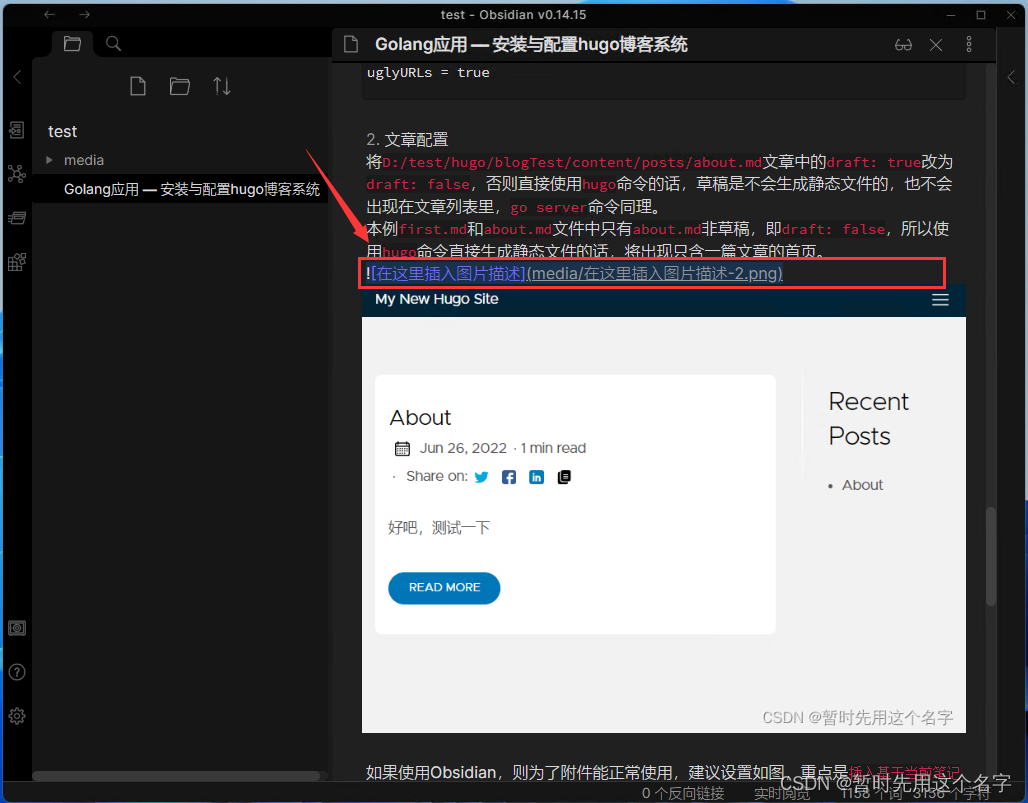Open the vault switcher
The width and height of the screenshot is (1028, 803).
16,627
